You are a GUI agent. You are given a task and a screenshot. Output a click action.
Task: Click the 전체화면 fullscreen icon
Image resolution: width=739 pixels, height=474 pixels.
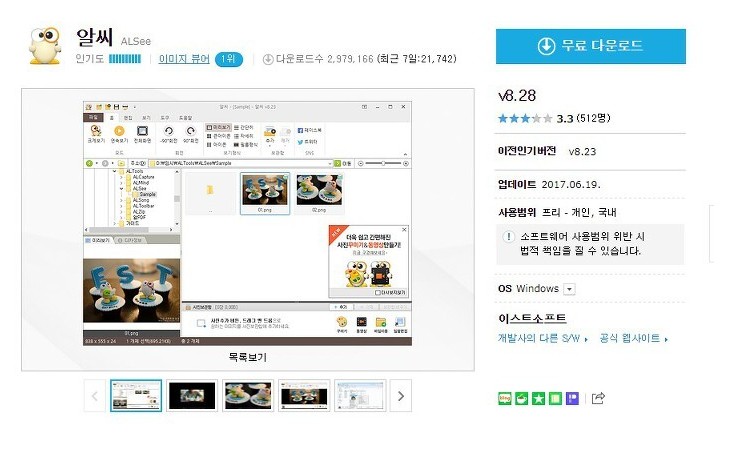point(142,131)
